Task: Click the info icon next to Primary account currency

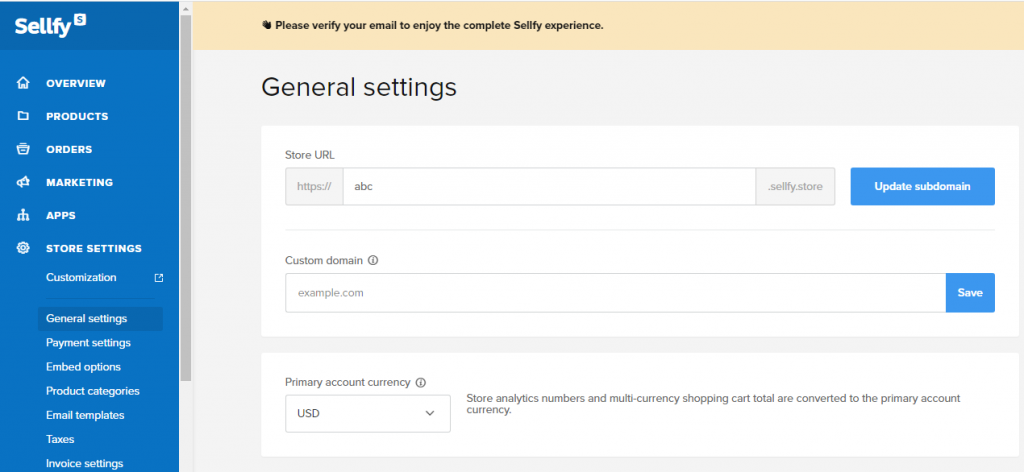Action: point(421,383)
